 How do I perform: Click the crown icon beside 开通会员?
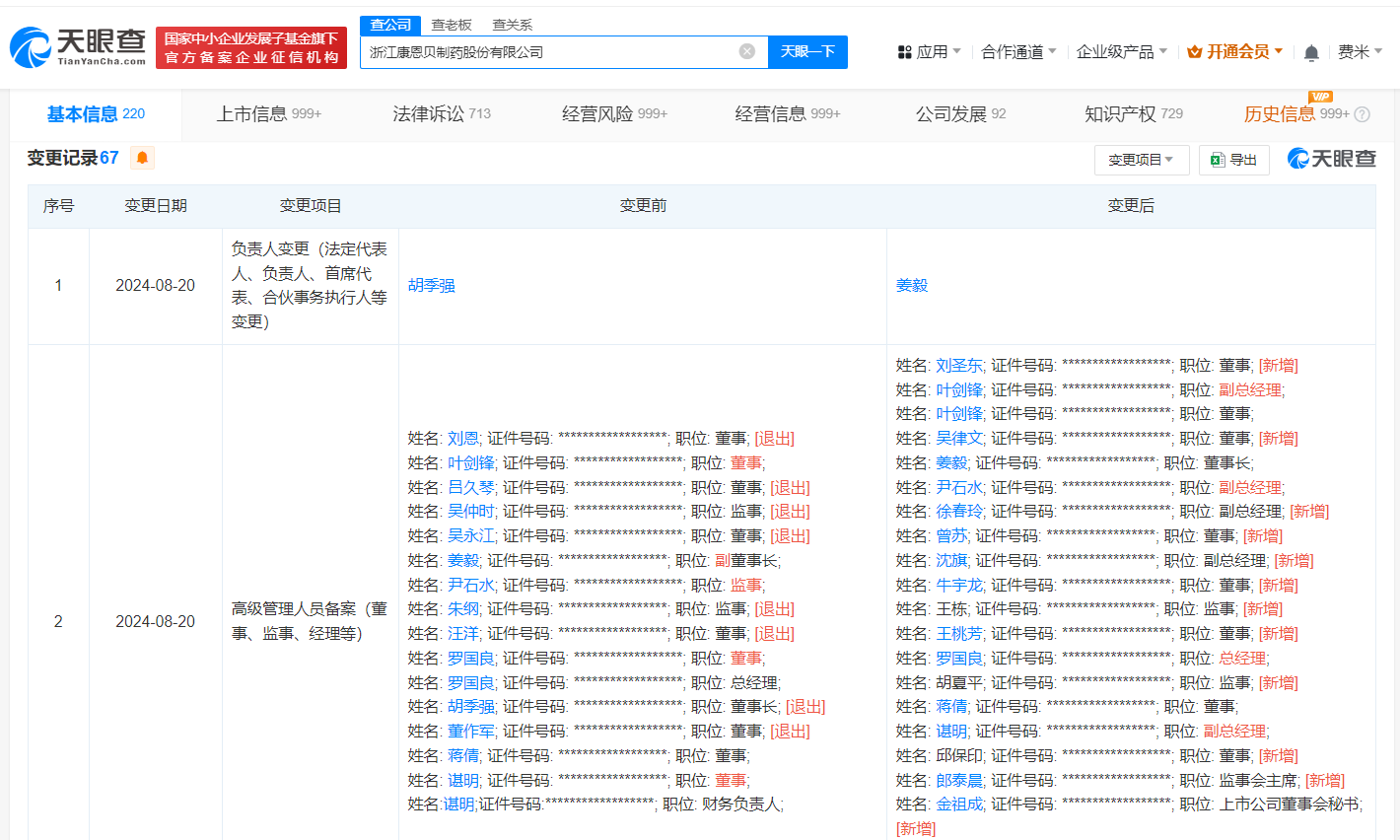pos(1194,51)
